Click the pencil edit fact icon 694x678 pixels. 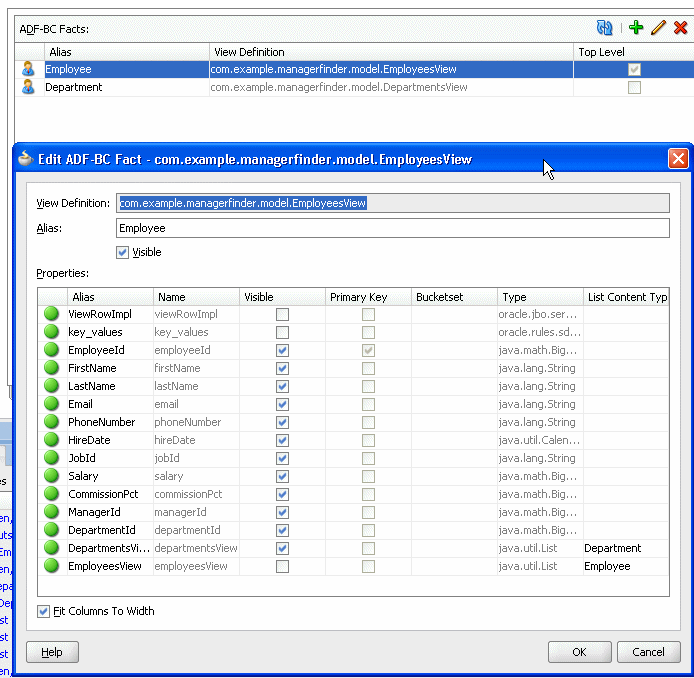pos(658,28)
